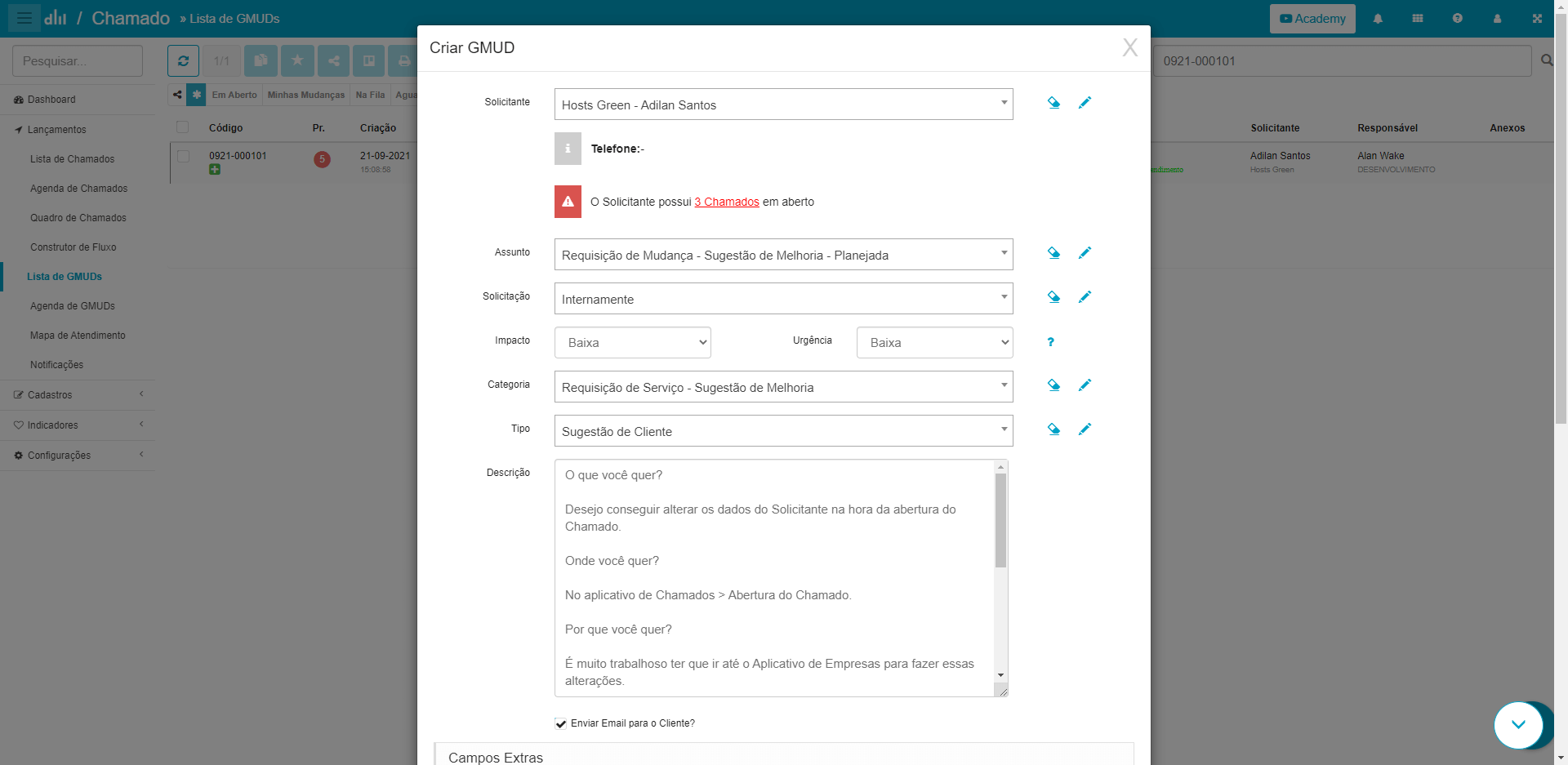1568x765 pixels.
Task: Open the Tipo dropdown
Action: pyautogui.click(x=783, y=431)
